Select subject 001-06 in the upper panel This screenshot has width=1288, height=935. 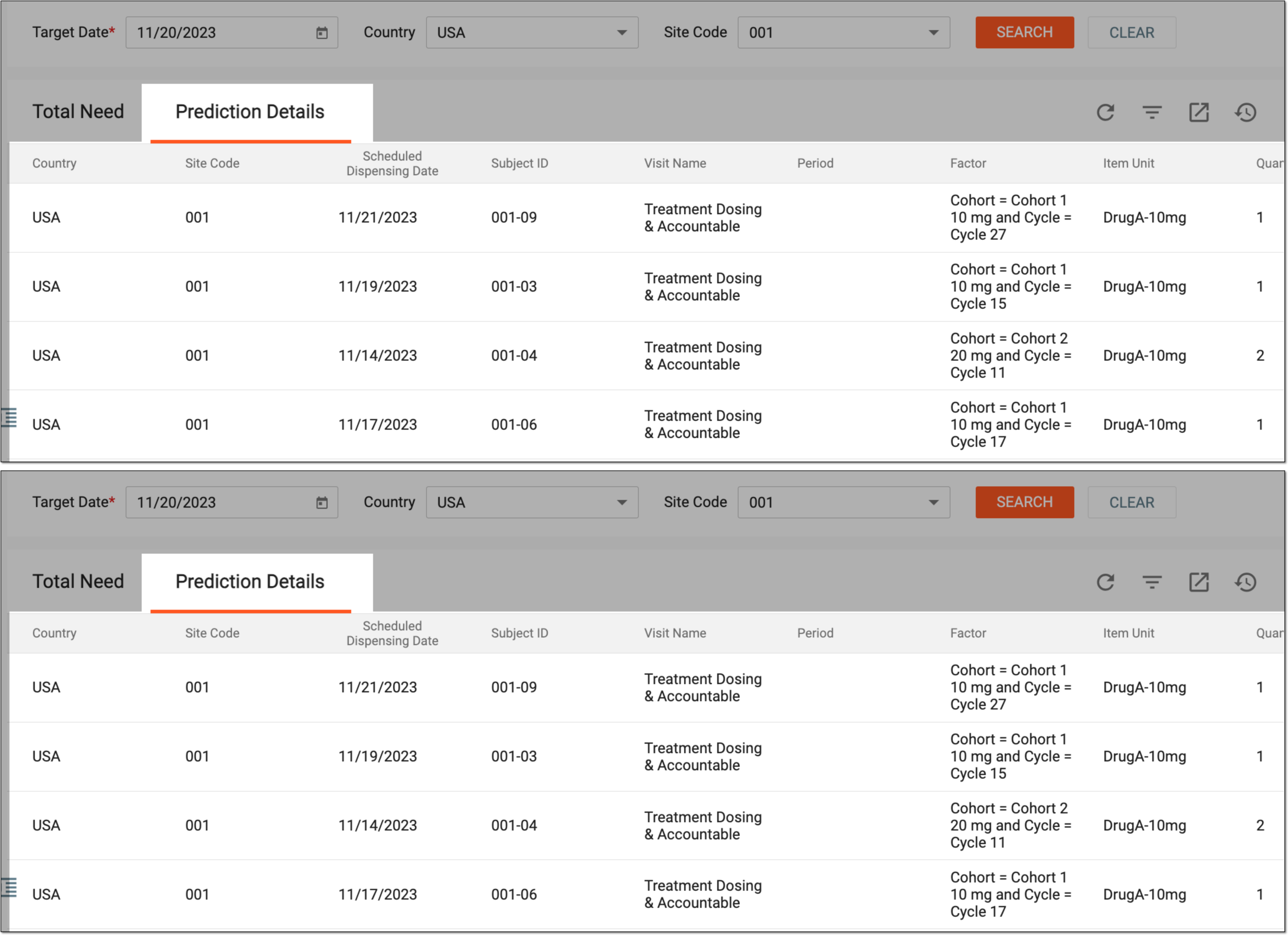pyautogui.click(x=514, y=424)
